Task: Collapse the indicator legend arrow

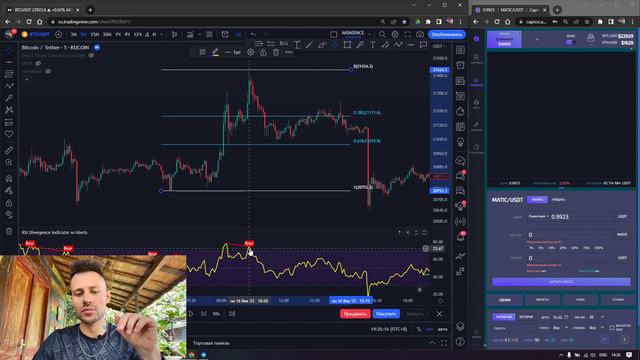Action: (27, 79)
